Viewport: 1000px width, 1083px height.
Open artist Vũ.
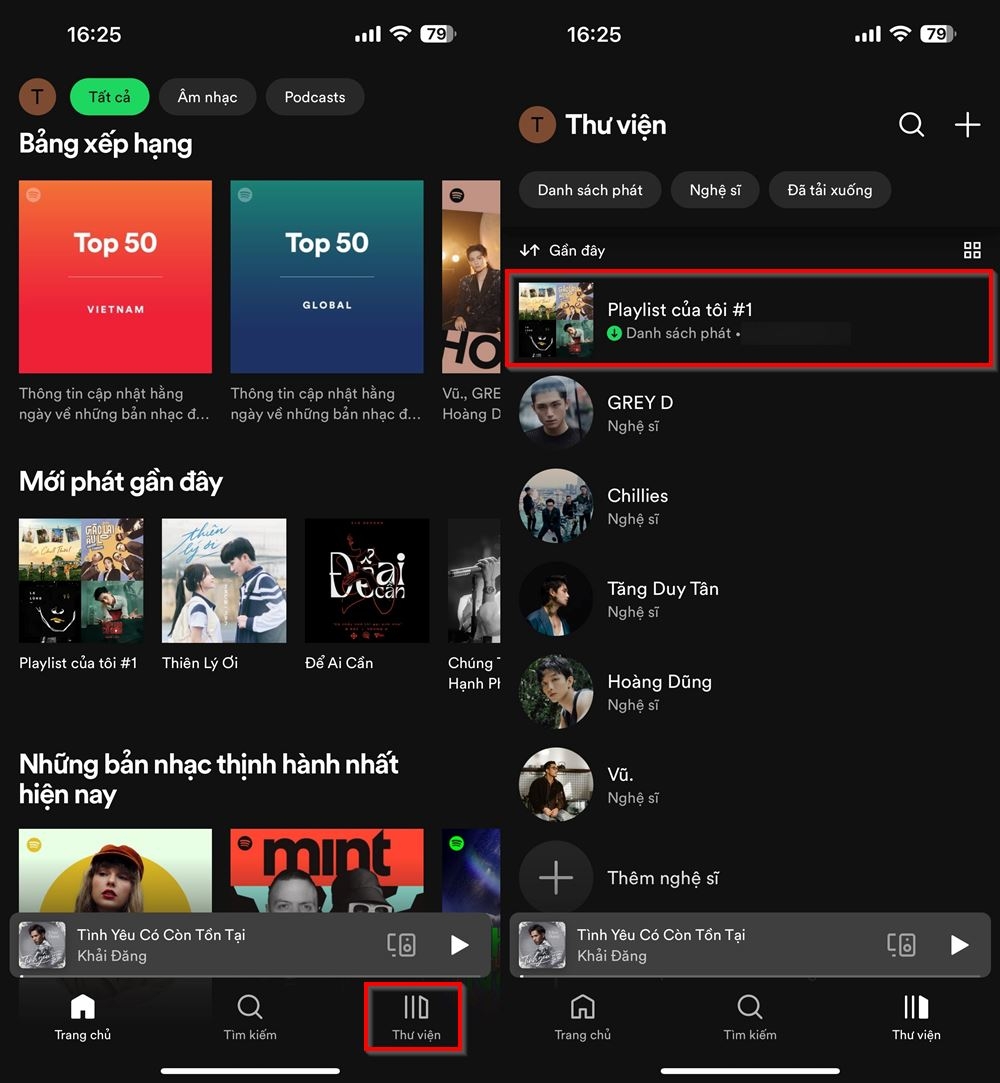[x=750, y=785]
